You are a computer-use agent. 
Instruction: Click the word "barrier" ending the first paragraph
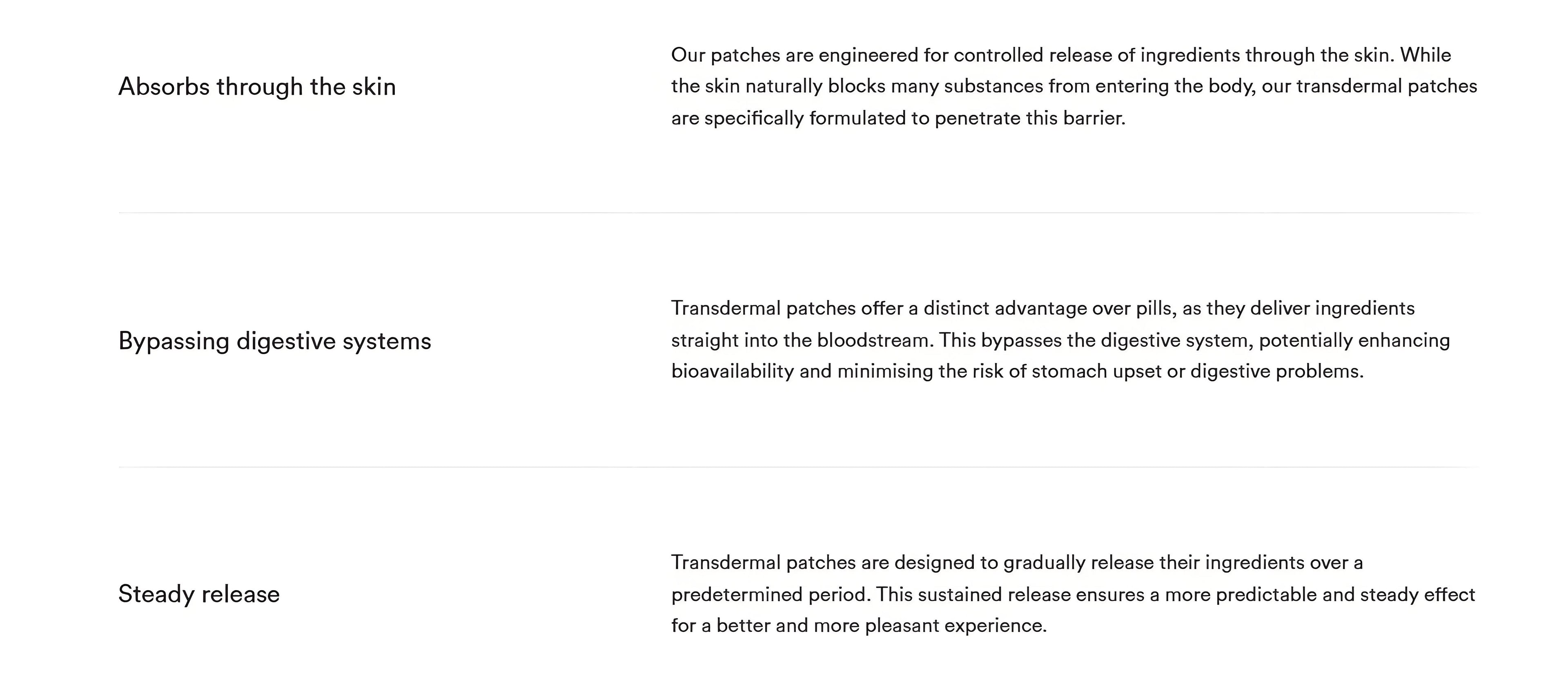pyautogui.click(x=1093, y=118)
